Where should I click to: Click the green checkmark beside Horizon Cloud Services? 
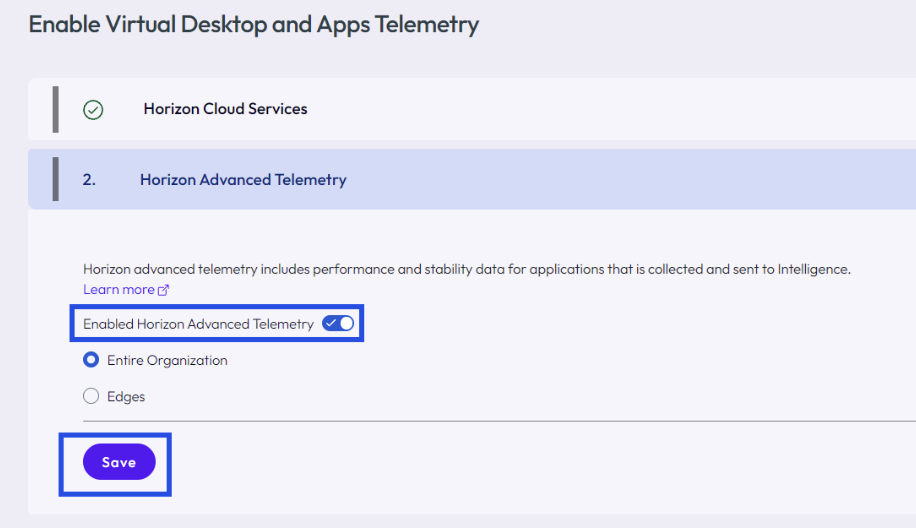93,109
